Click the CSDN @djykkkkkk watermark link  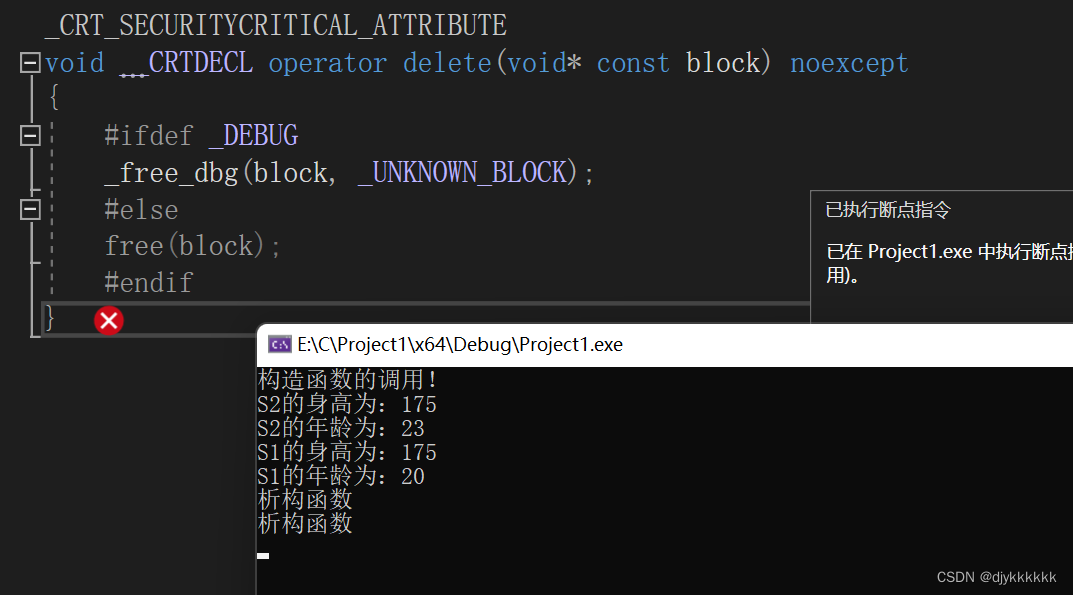pyautogui.click(x=999, y=577)
